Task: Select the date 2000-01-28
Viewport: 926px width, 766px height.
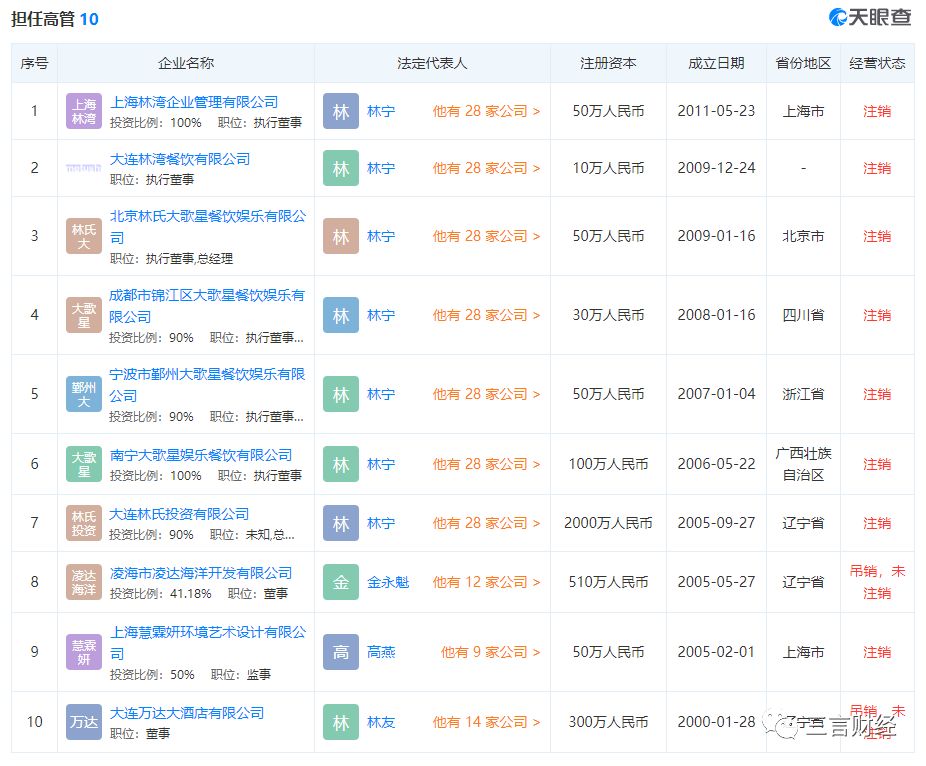Action: pyautogui.click(x=716, y=722)
